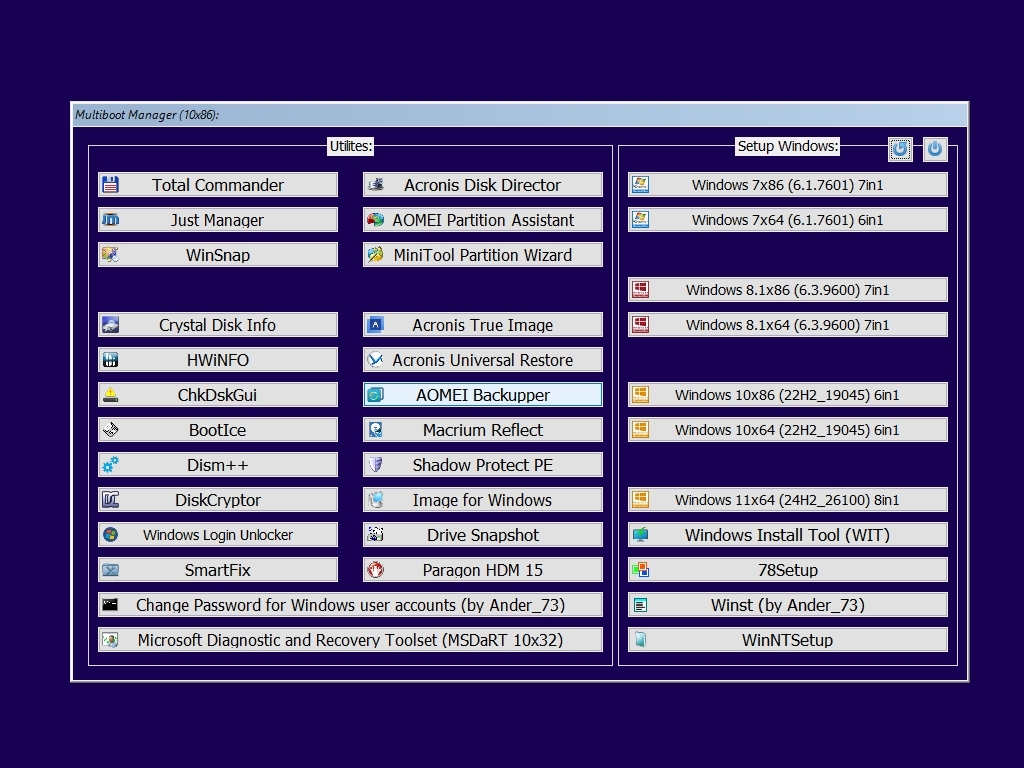Viewport: 1024px width, 768px height.
Task: Choose Windows 10x64 (22H2_19045) 6in1
Action: [x=788, y=430]
